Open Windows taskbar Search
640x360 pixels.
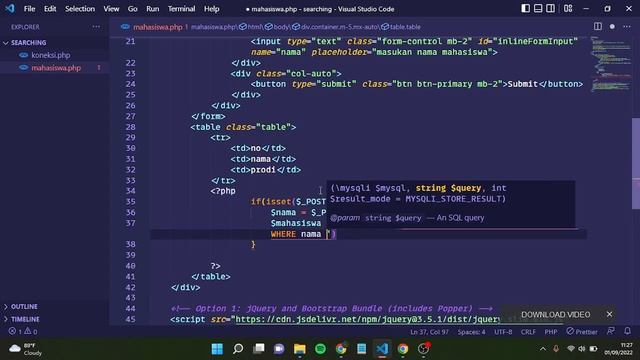pyautogui.click(x=238, y=349)
